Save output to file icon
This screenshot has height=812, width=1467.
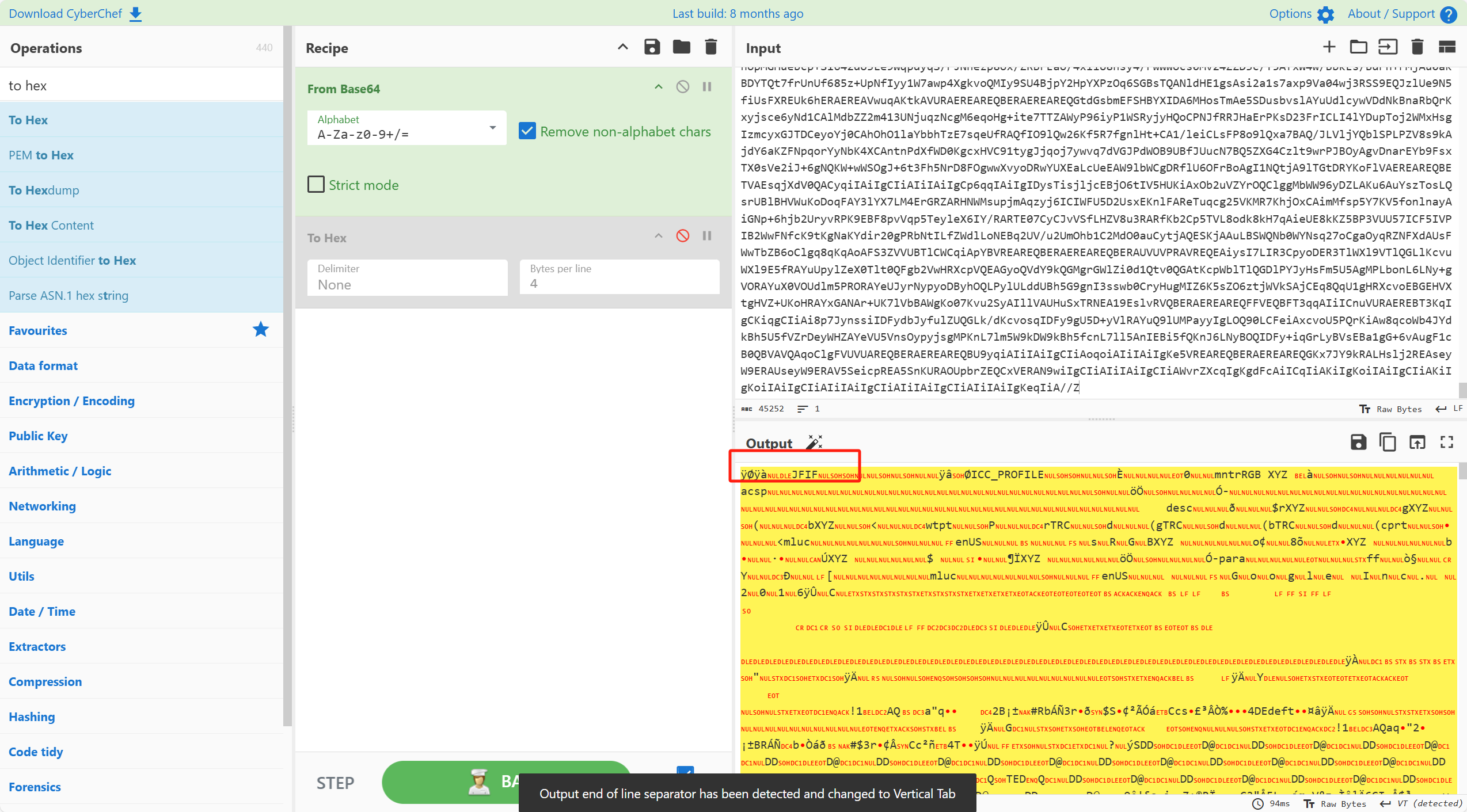pyautogui.click(x=1358, y=442)
